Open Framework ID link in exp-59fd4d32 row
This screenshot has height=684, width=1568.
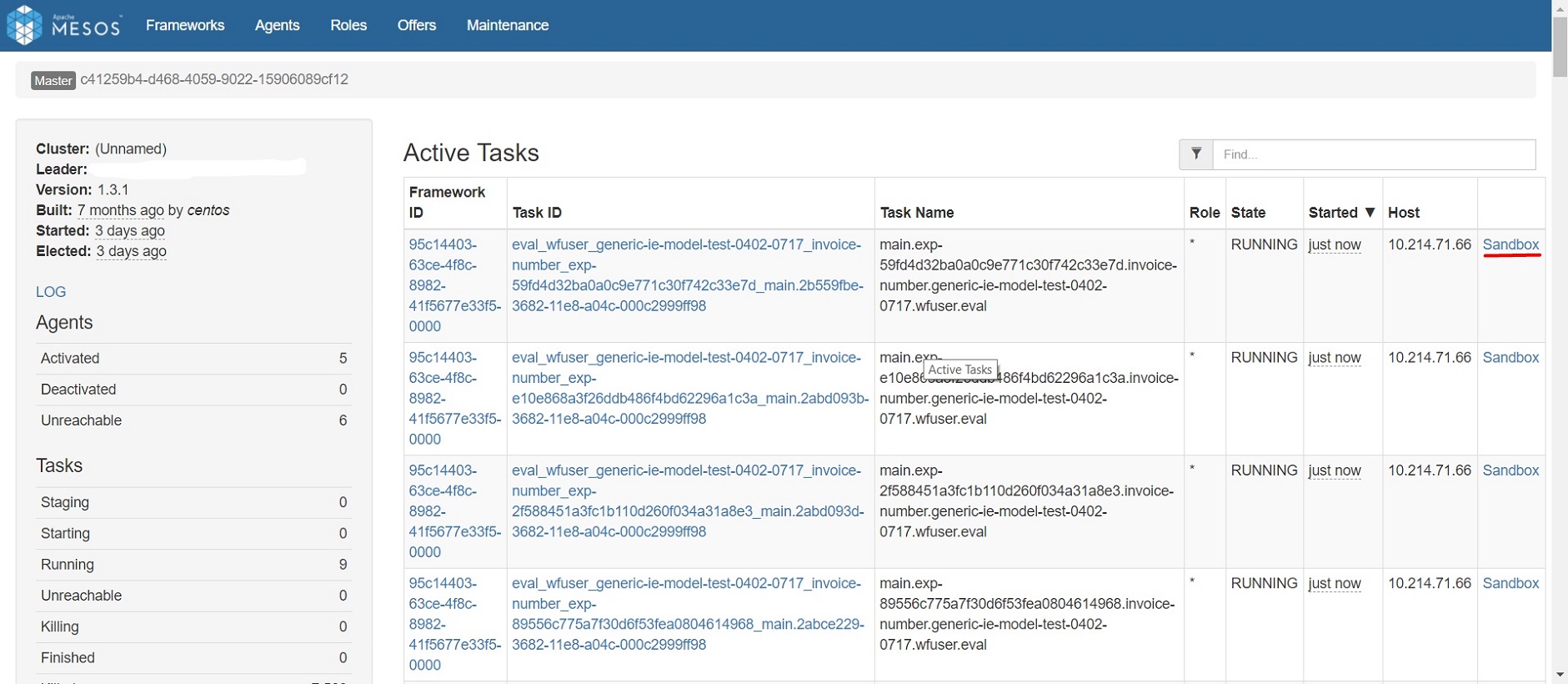tap(455, 285)
